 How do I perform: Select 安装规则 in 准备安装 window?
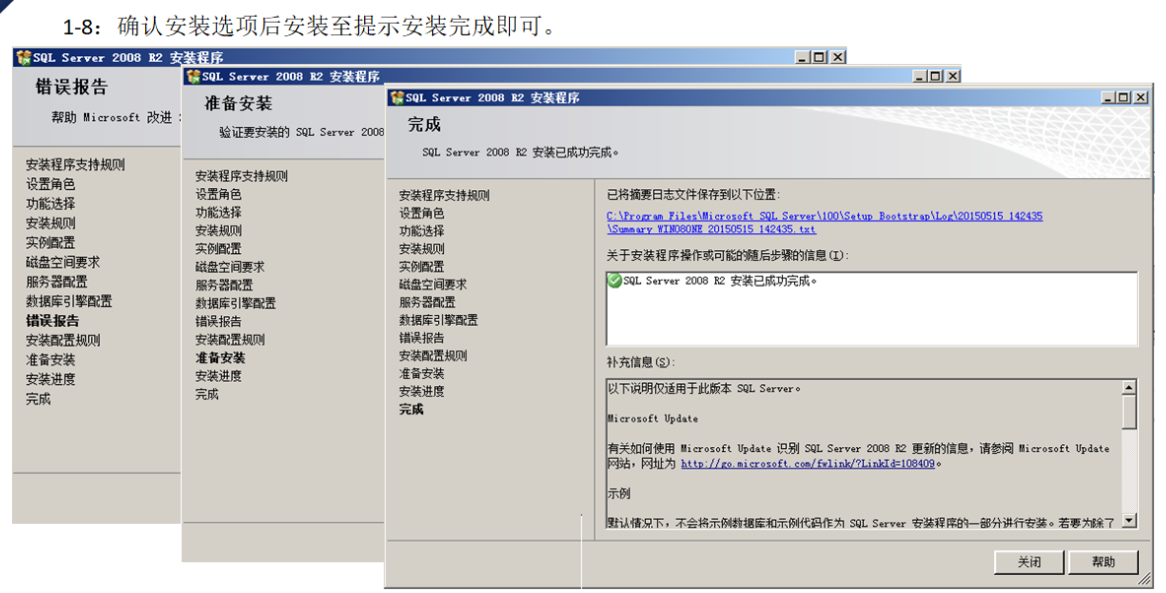click(x=218, y=231)
